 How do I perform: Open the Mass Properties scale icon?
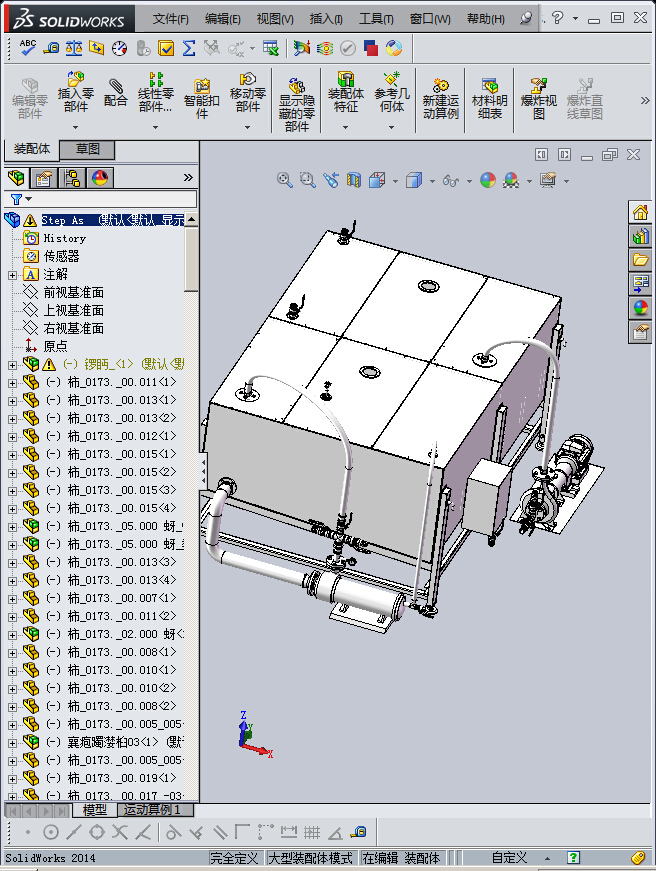click(x=73, y=48)
